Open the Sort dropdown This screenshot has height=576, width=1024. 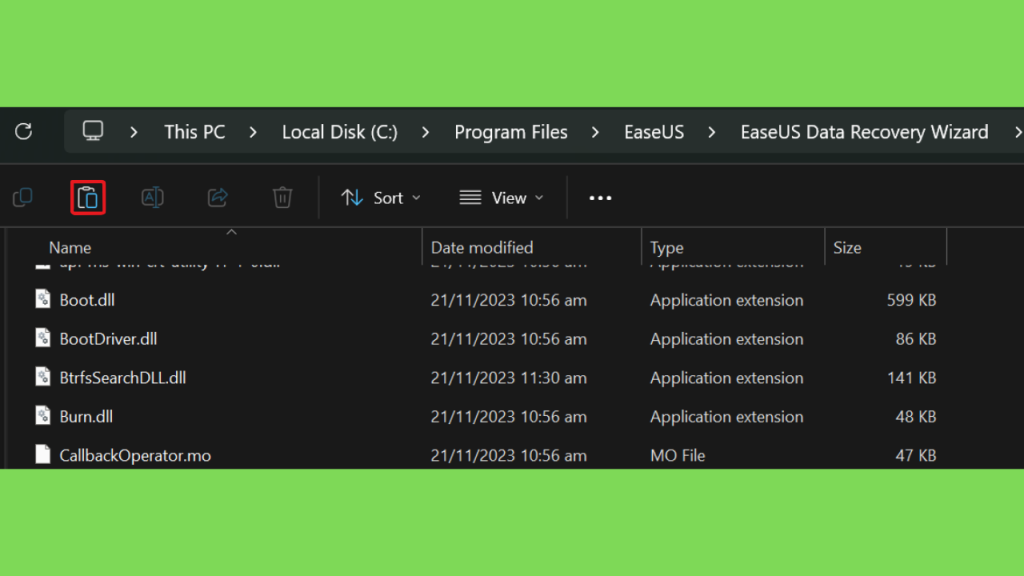(381, 198)
